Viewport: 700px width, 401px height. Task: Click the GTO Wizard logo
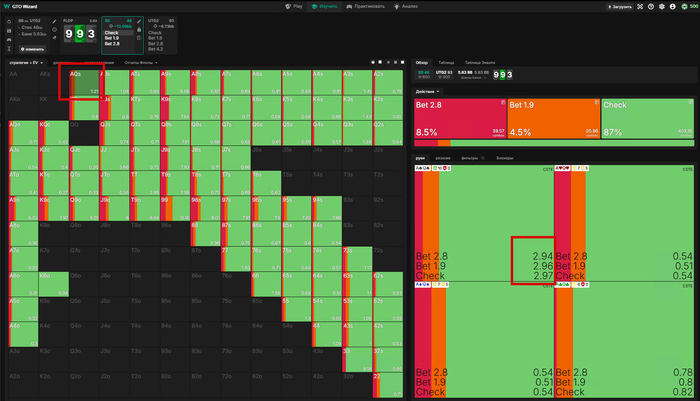21,6
